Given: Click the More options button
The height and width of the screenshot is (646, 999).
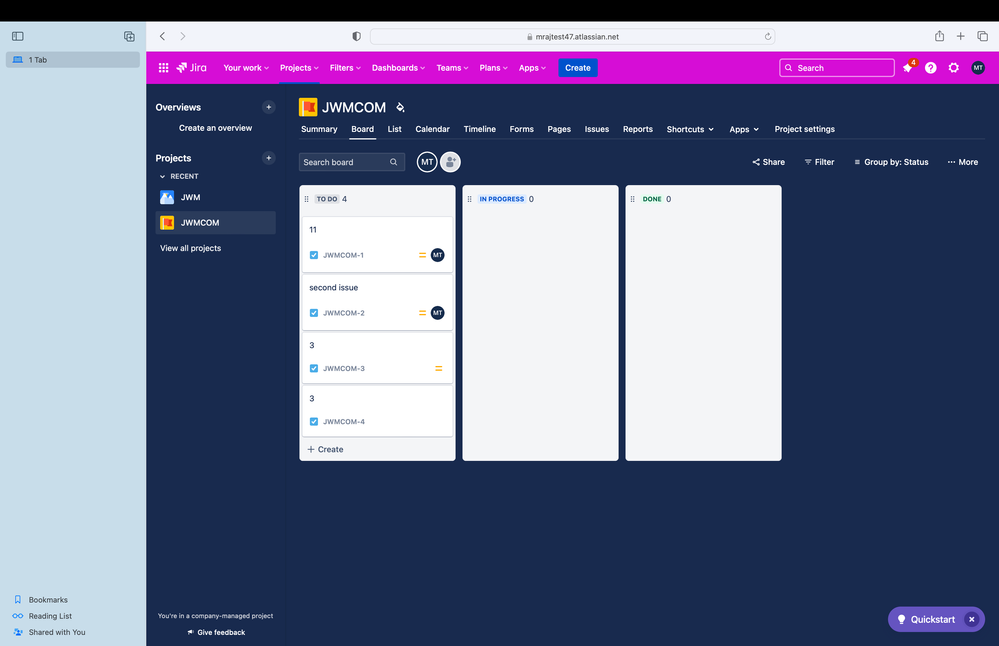Looking at the screenshot, I should coord(963,162).
